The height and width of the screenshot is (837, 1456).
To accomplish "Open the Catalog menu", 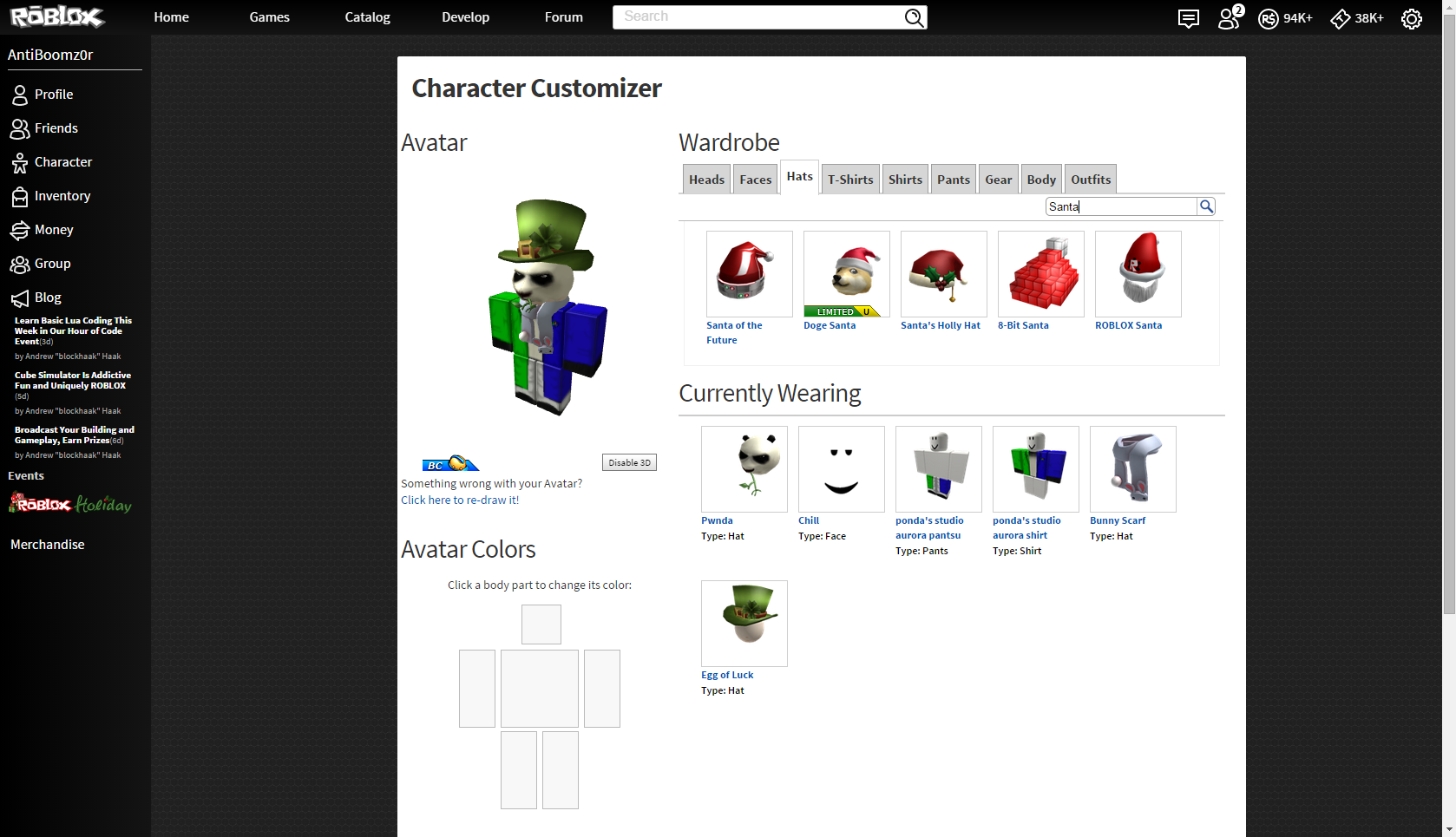I will click(366, 16).
